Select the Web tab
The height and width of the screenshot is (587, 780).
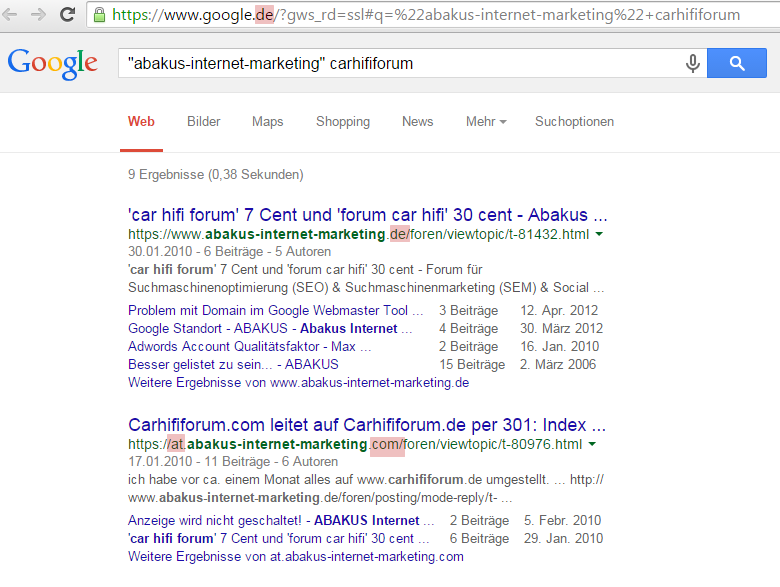tap(141, 122)
